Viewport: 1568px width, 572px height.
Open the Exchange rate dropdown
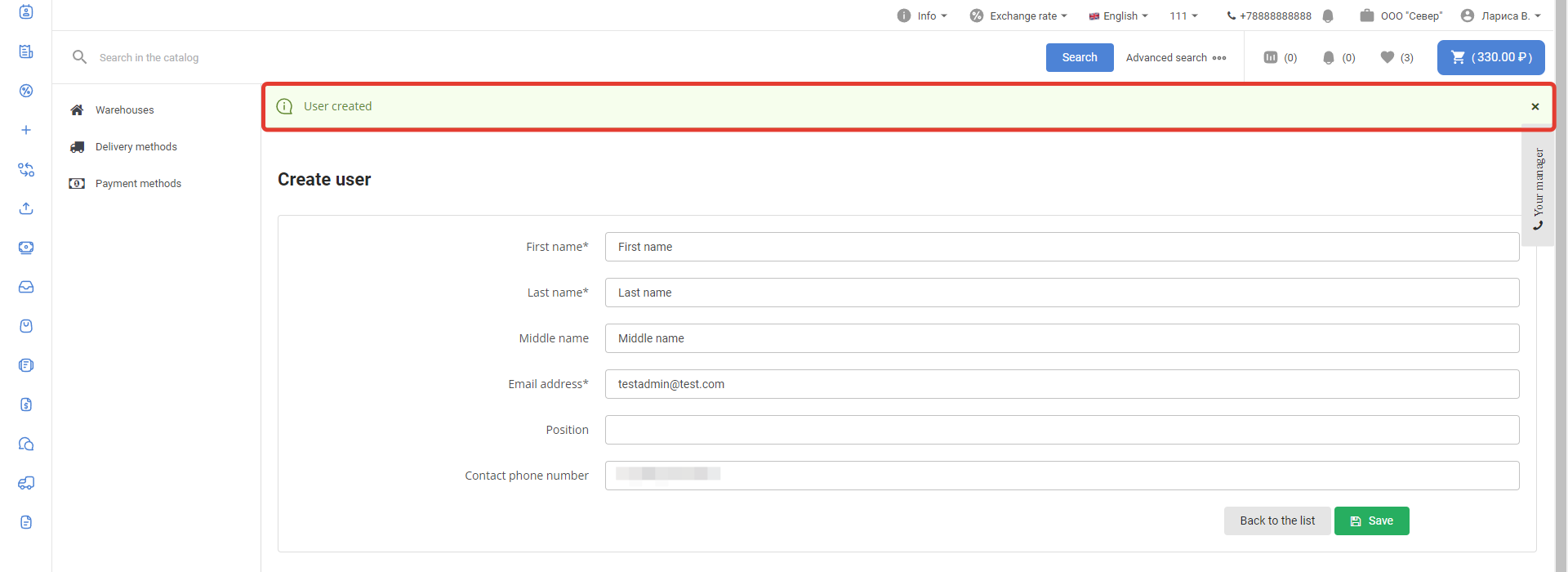(x=1019, y=16)
